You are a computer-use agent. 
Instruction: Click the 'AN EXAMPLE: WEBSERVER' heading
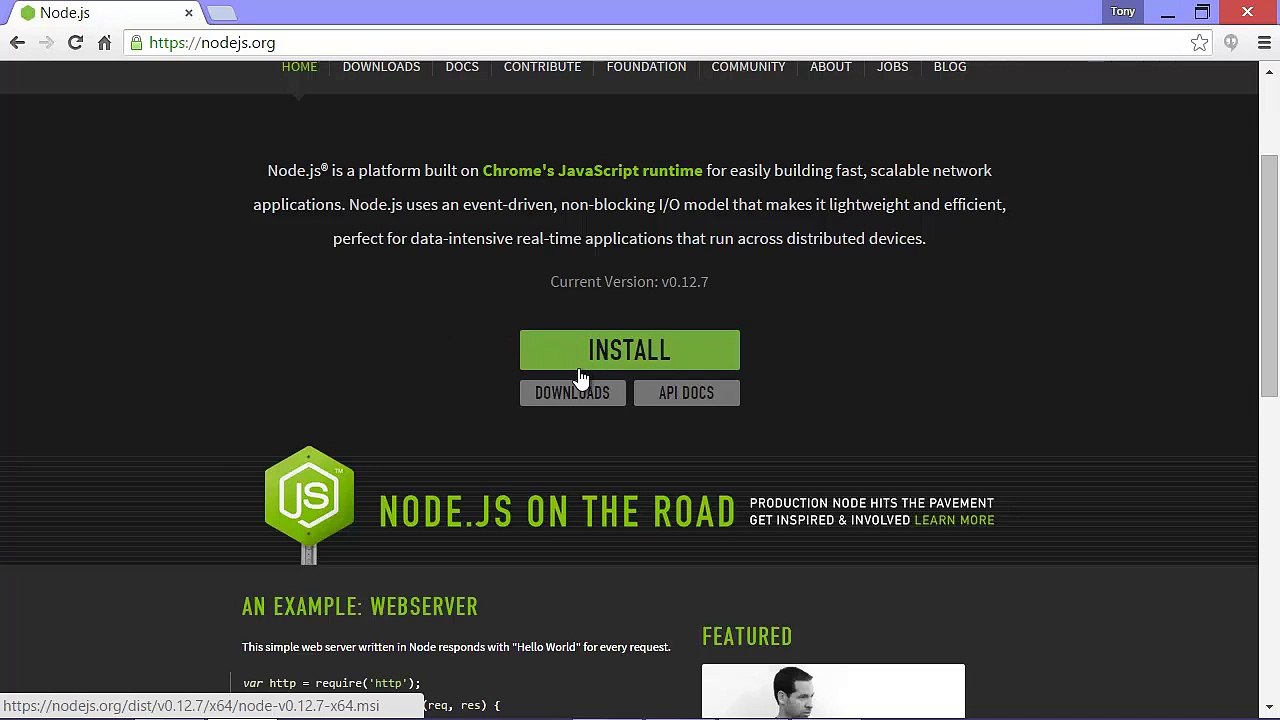(360, 607)
